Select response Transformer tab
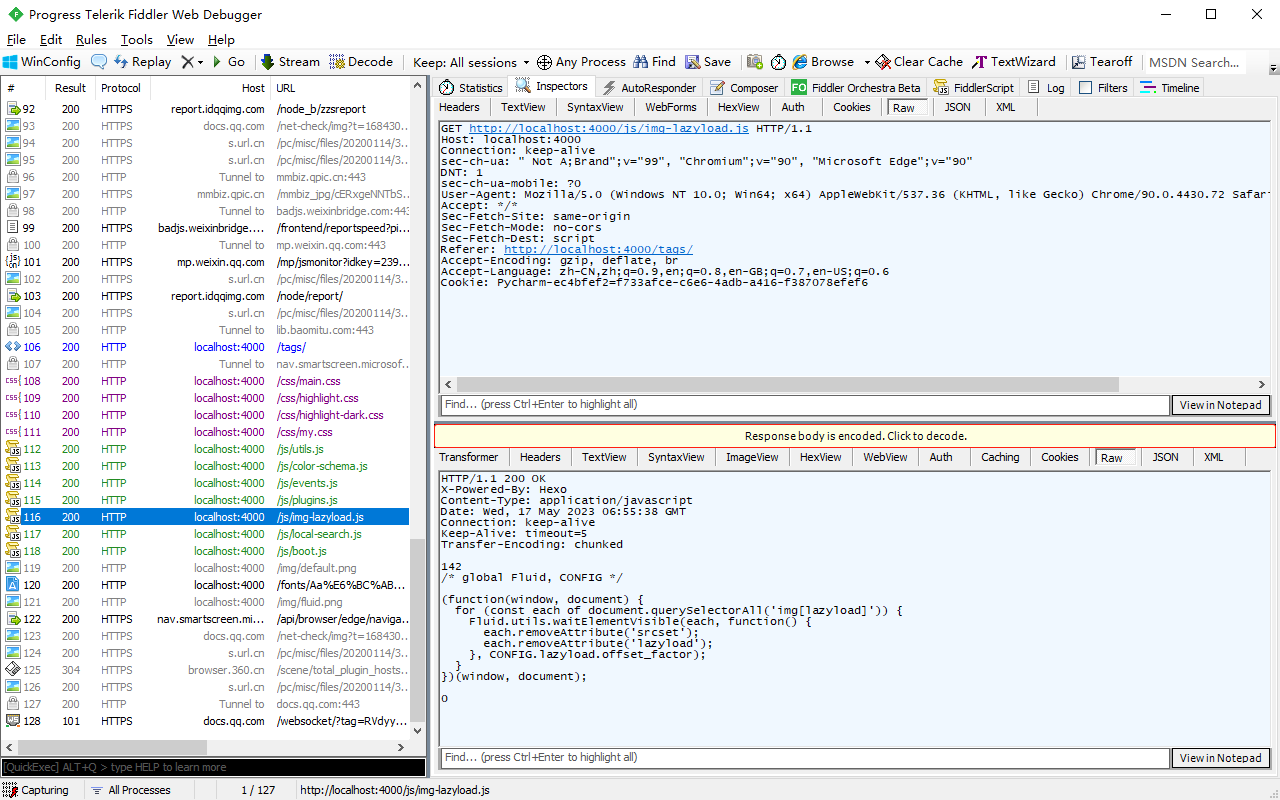 [469, 457]
